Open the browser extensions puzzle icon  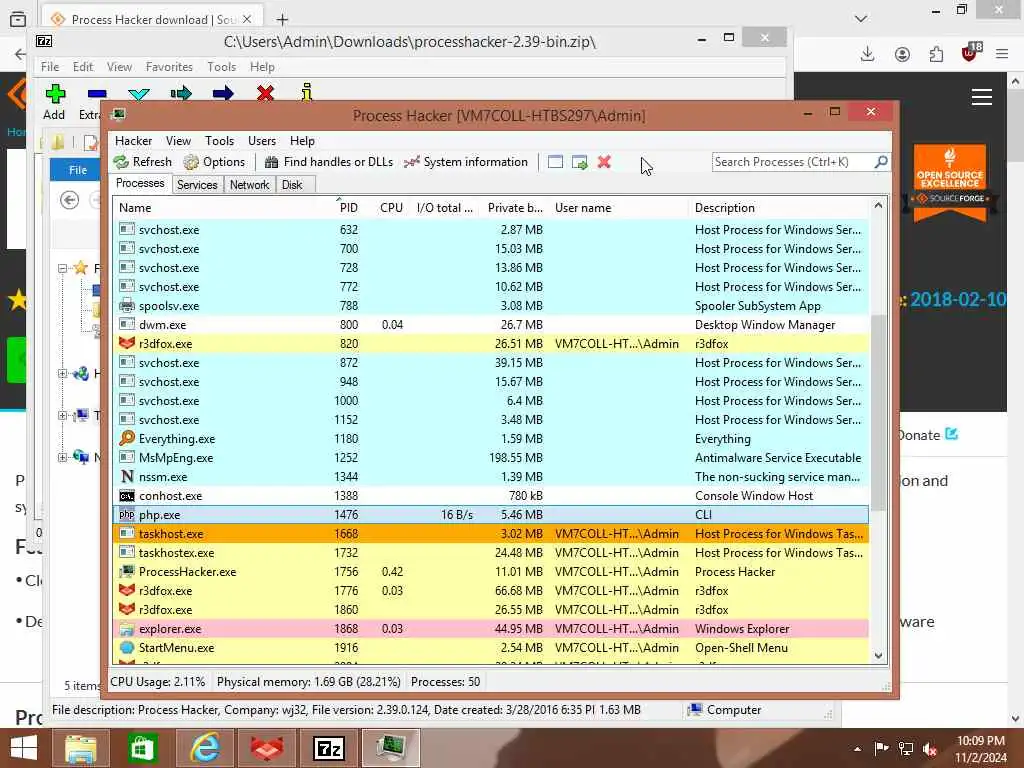click(936, 54)
